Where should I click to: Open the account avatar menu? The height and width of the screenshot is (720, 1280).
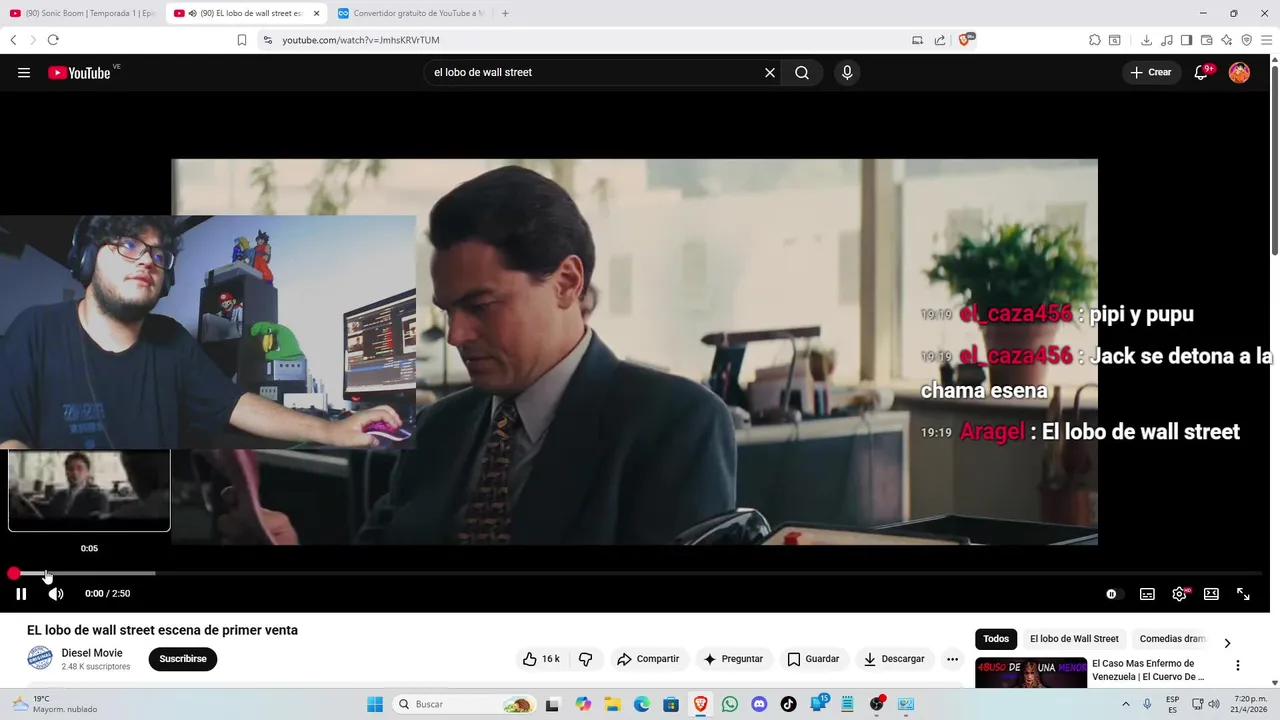coord(1239,73)
